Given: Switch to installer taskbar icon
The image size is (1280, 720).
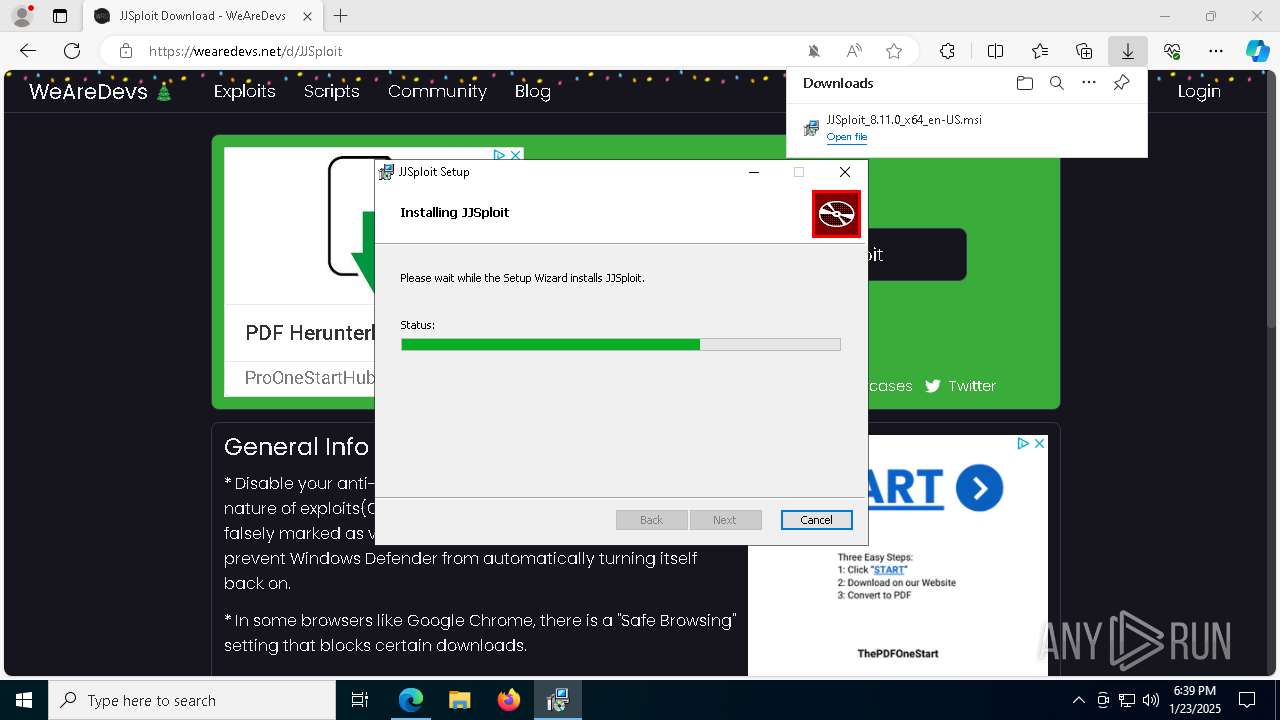Looking at the screenshot, I should pos(558,700).
